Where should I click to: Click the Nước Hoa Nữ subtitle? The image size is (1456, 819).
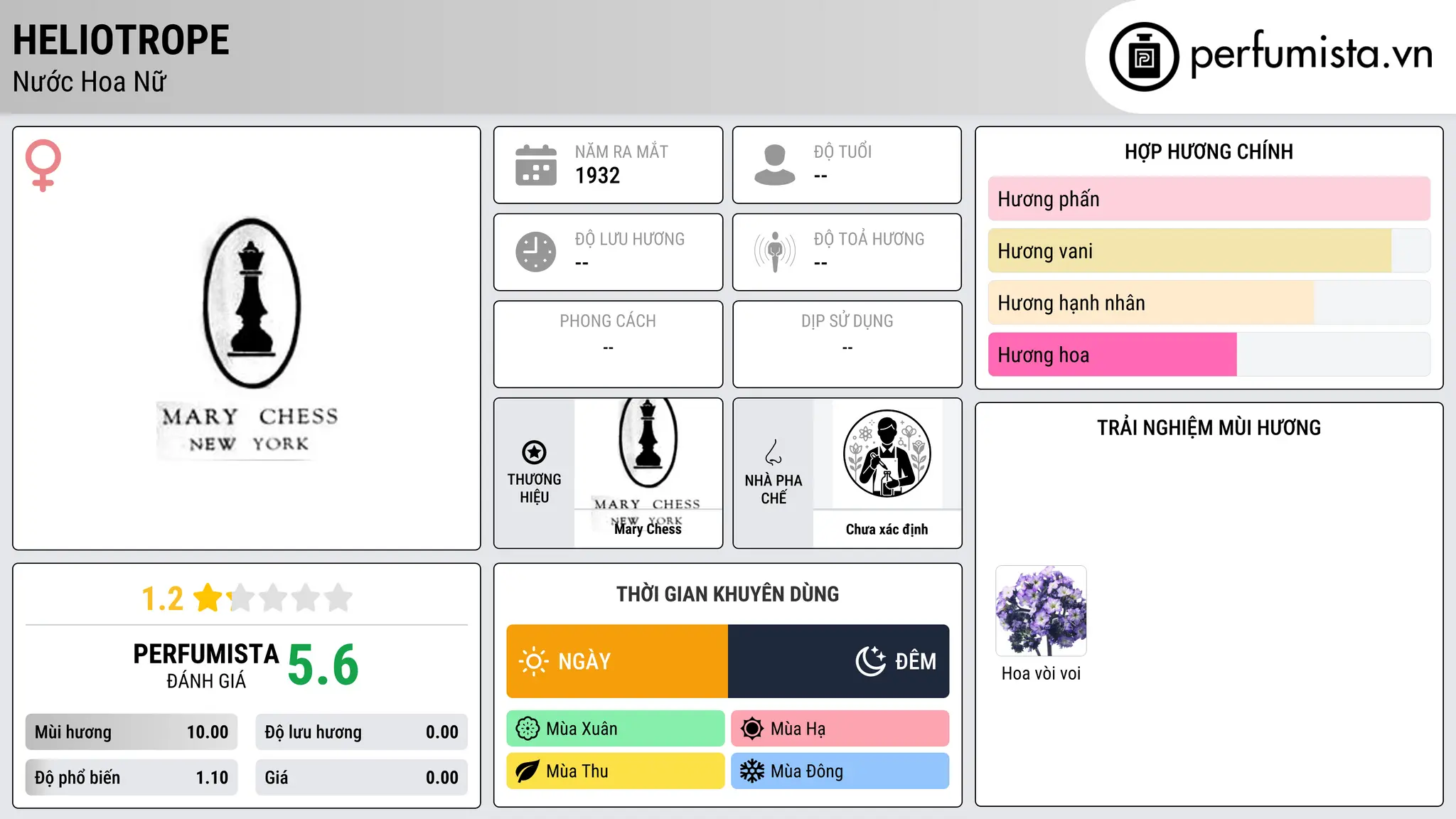(90, 82)
